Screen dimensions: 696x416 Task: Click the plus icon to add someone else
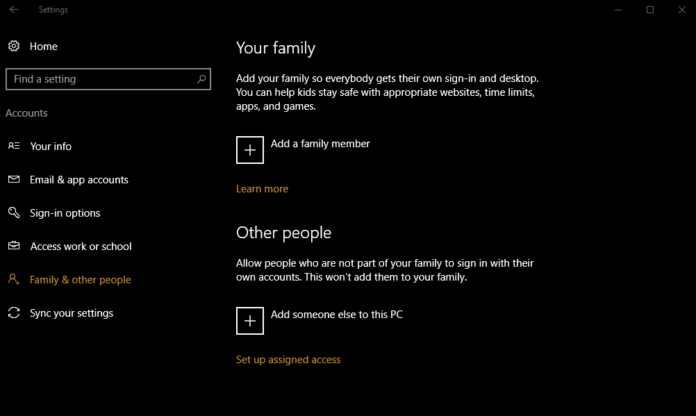pos(250,321)
